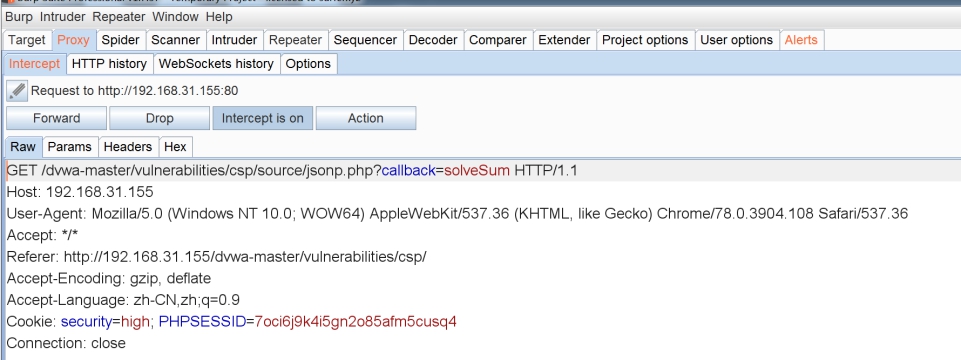Select the Proxy tab

pyautogui.click(x=74, y=40)
